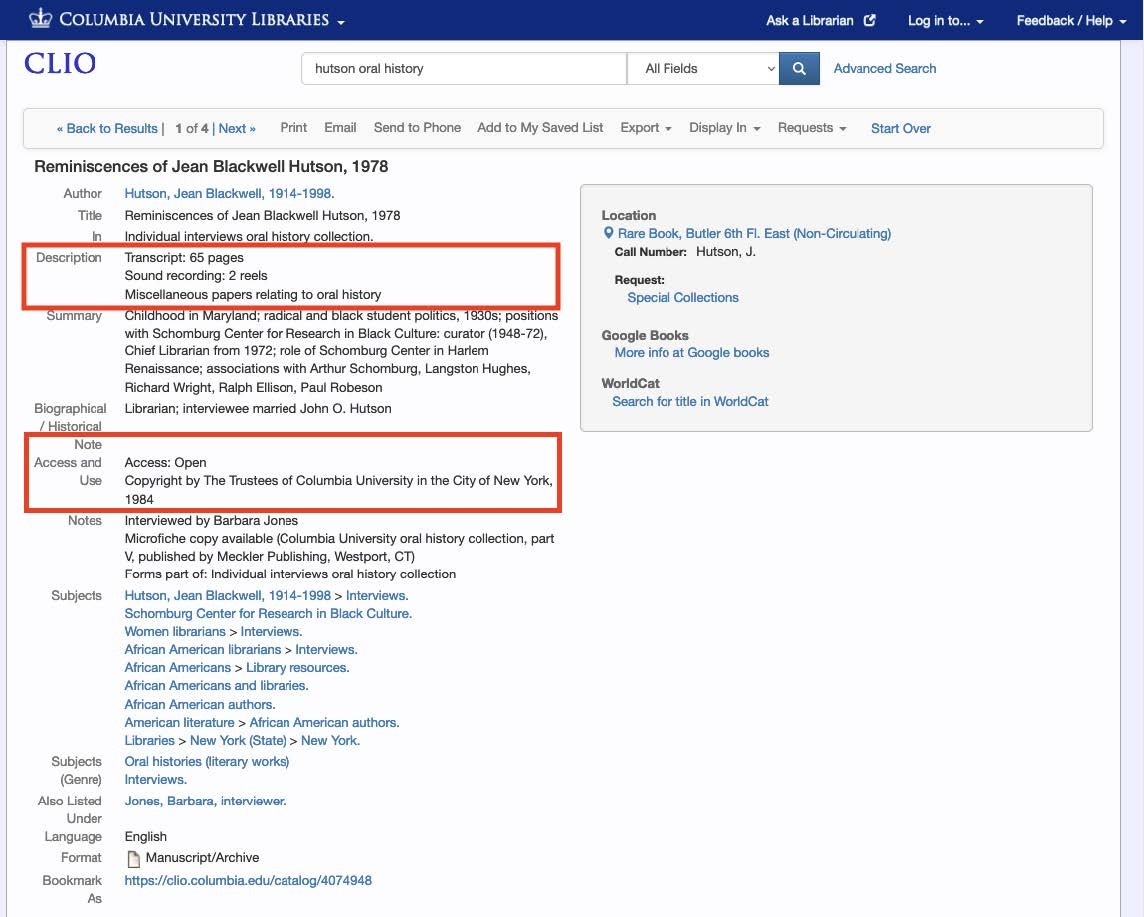Request via Special Collections link
Viewport: 1144px width, 917px height.
[x=682, y=297]
